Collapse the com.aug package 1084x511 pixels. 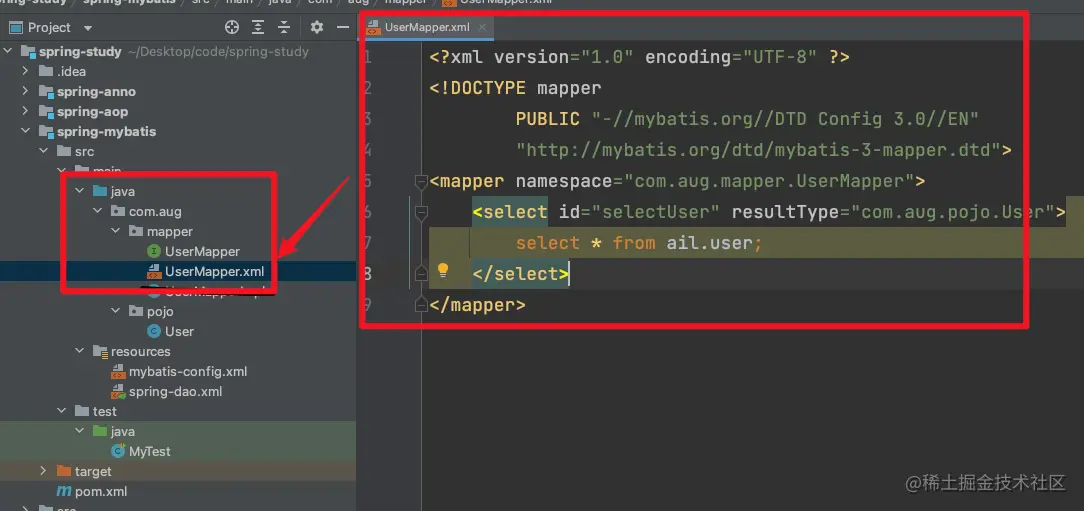pos(97,211)
